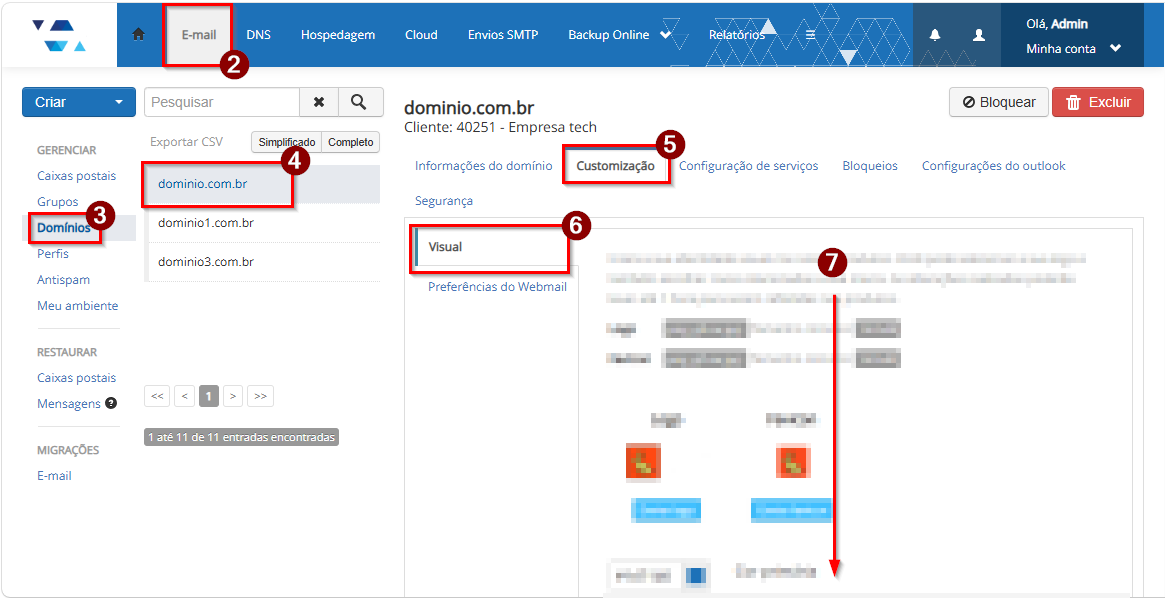
Task: Open the Cloud menu
Action: click(x=421, y=35)
